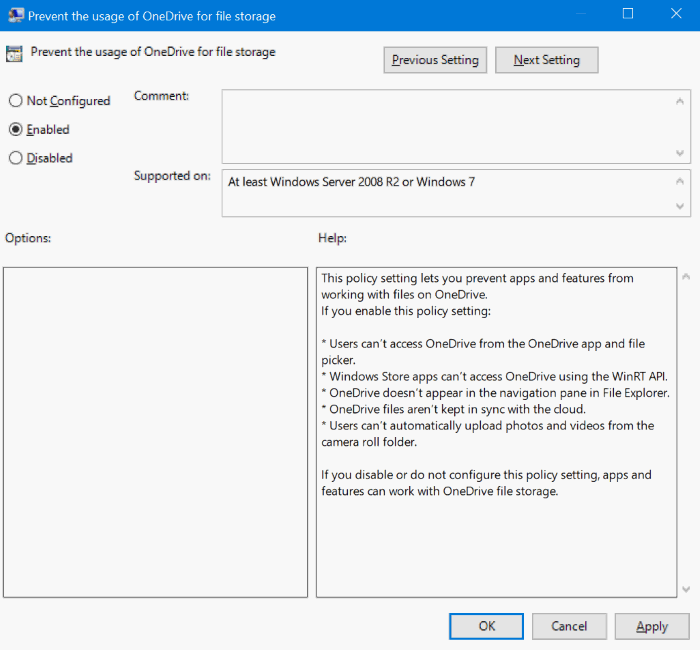The image size is (700, 650).
Task: Maximize the policy window
Action: pos(628,14)
